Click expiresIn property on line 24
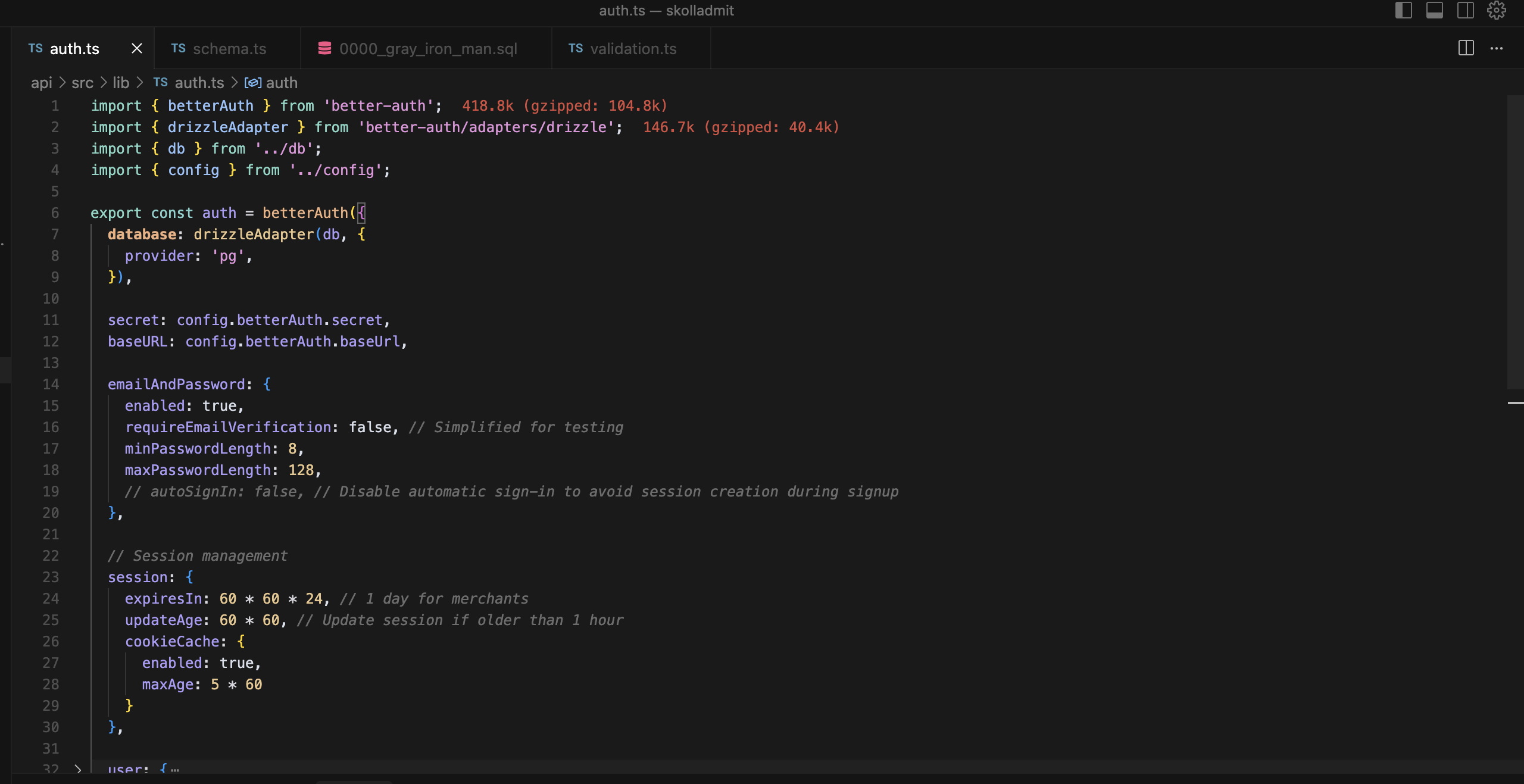The height and width of the screenshot is (784, 1524). [163, 599]
